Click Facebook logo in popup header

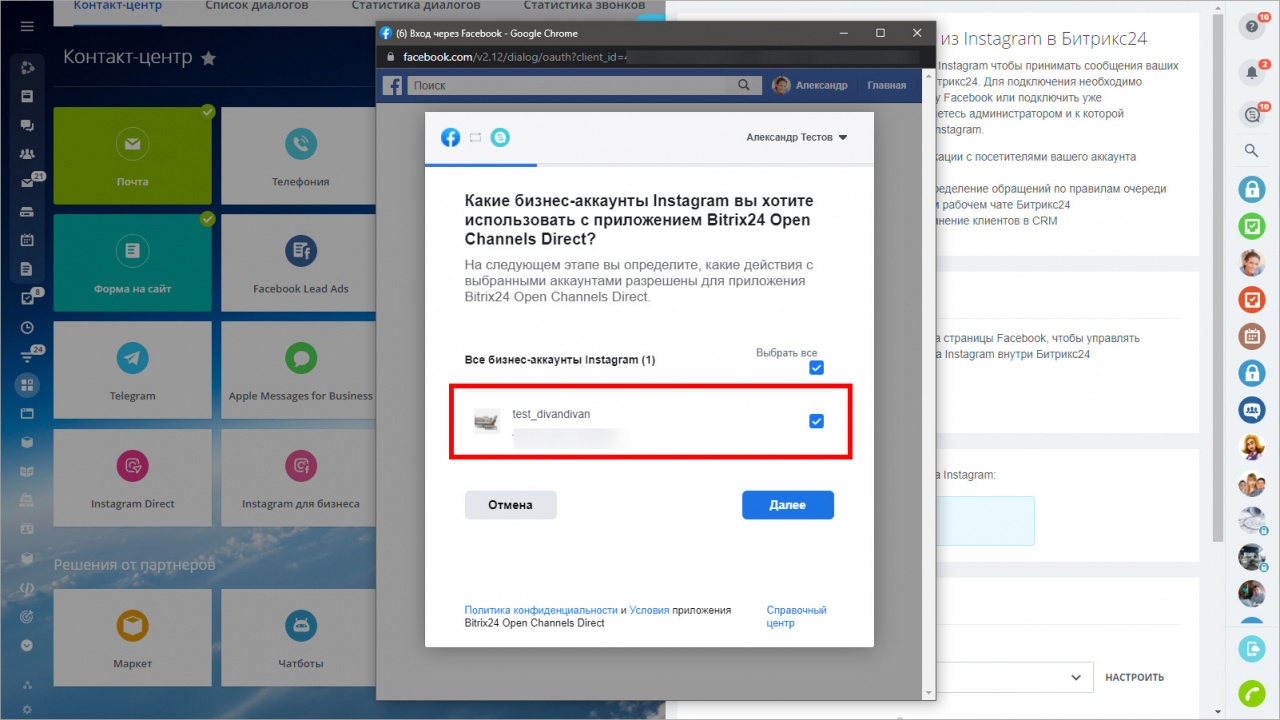[x=393, y=86]
